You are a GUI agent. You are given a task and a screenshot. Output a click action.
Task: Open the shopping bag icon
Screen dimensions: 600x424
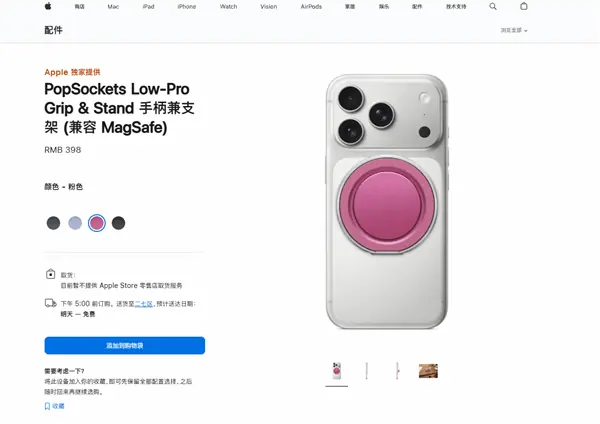point(524,6)
